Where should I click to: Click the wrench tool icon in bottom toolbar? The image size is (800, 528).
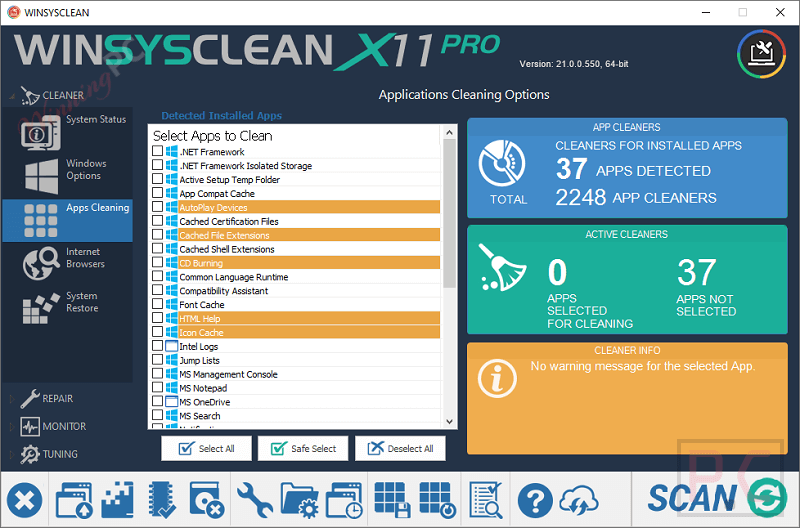255,500
